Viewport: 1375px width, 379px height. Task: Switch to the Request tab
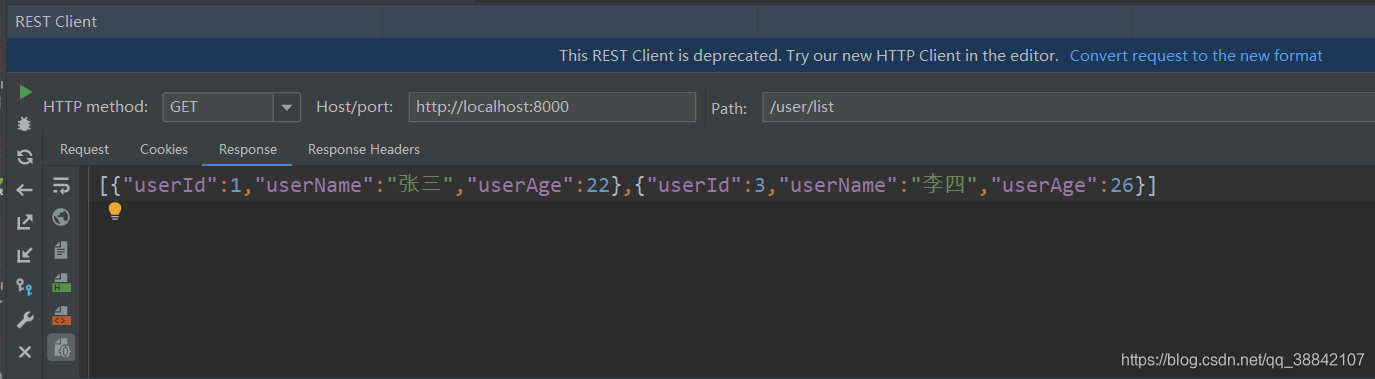[x=84, y=149]
